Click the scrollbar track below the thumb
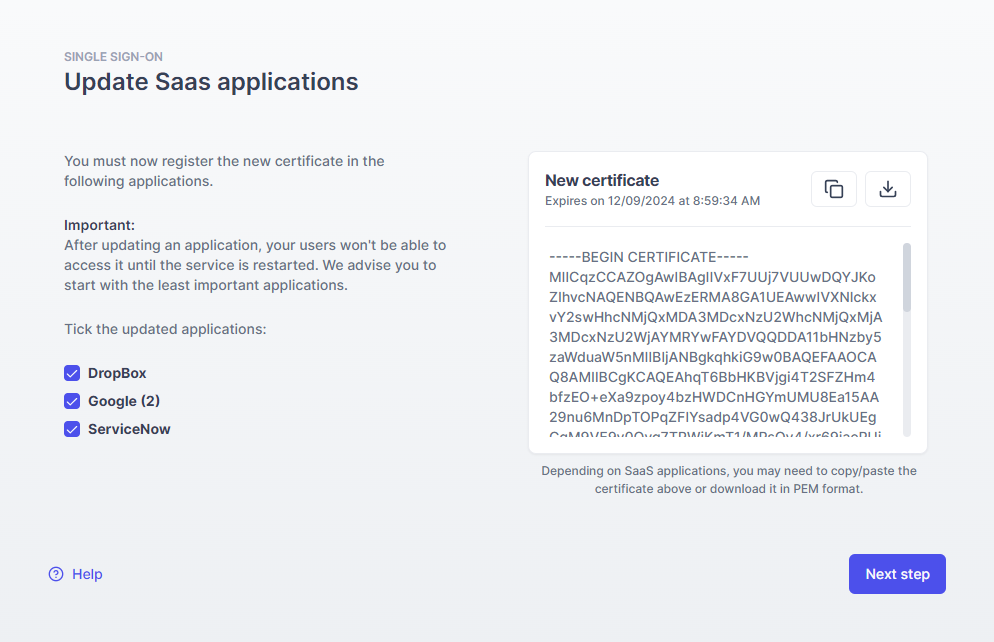Image resolution: width=994 pixels, height=642 pixels. (907, 380)
